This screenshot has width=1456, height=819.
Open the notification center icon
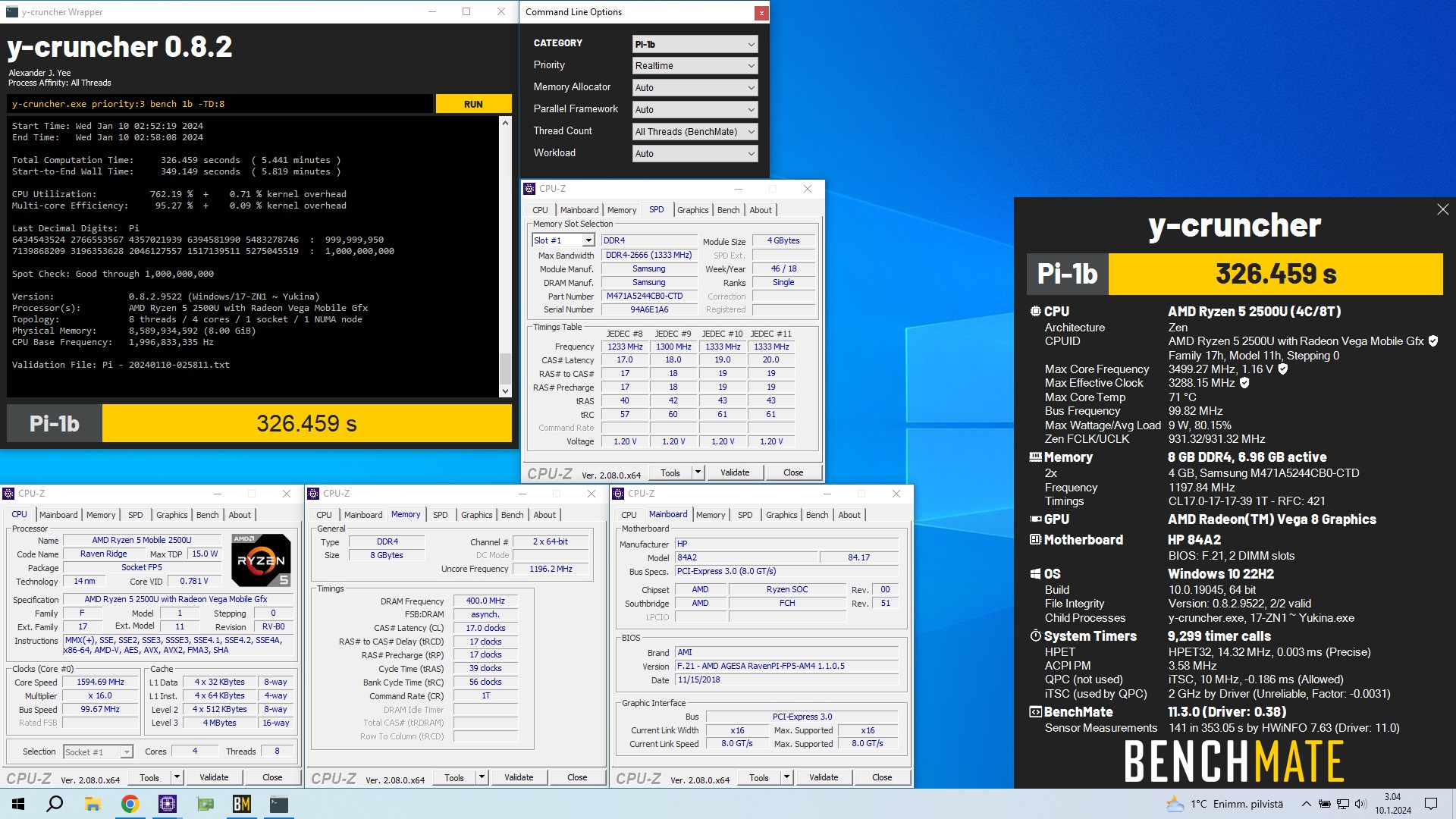(x=1431, y=804)
